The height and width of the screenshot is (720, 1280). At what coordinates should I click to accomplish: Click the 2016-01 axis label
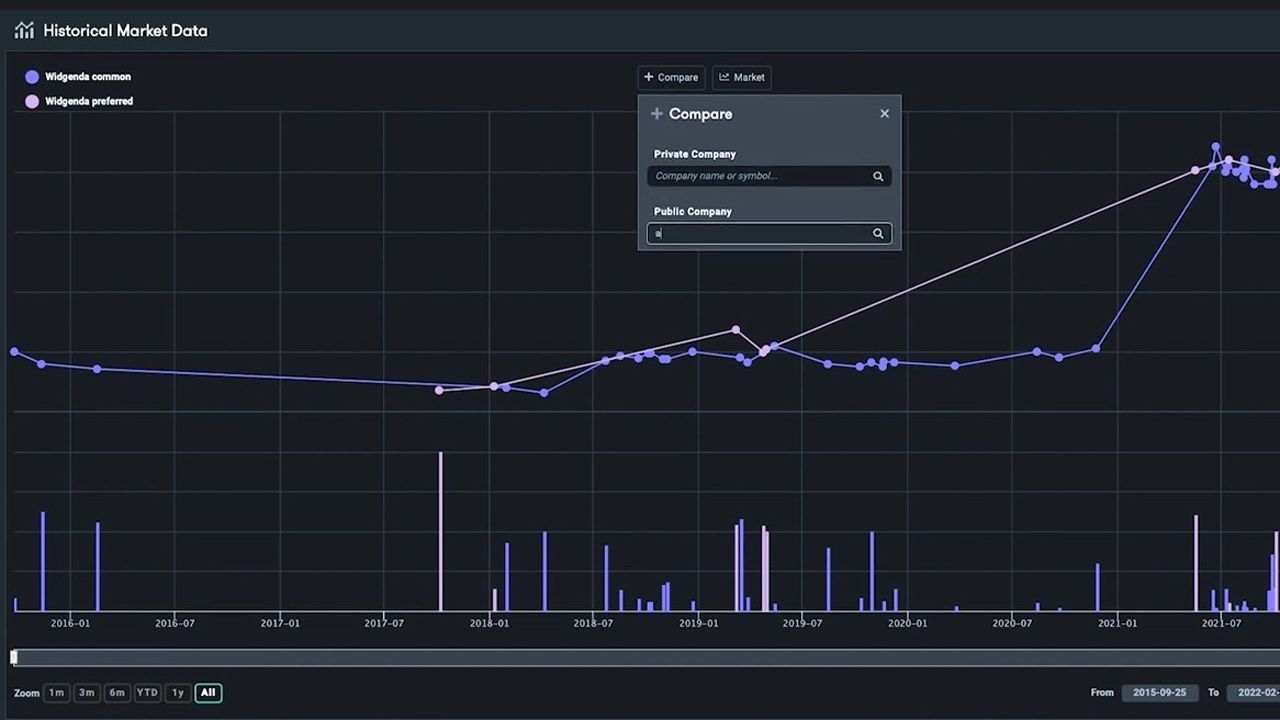pyautogui.click(x=70, y=624)
